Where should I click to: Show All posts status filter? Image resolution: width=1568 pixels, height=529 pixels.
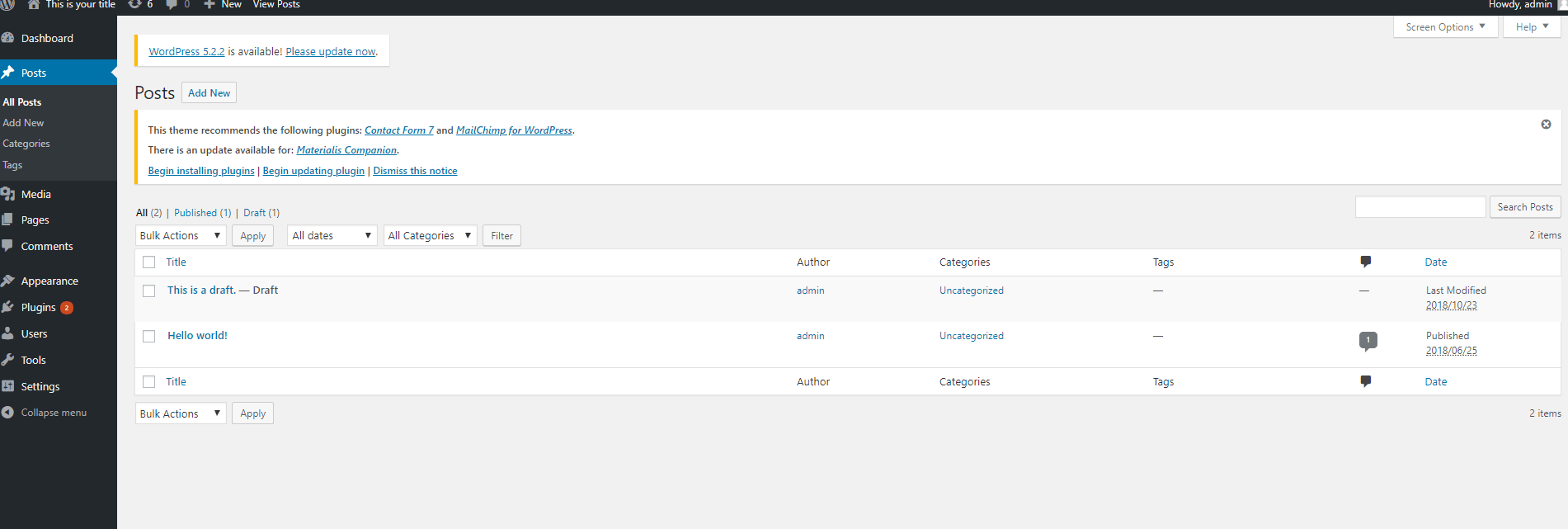click(x=148, y=213)
